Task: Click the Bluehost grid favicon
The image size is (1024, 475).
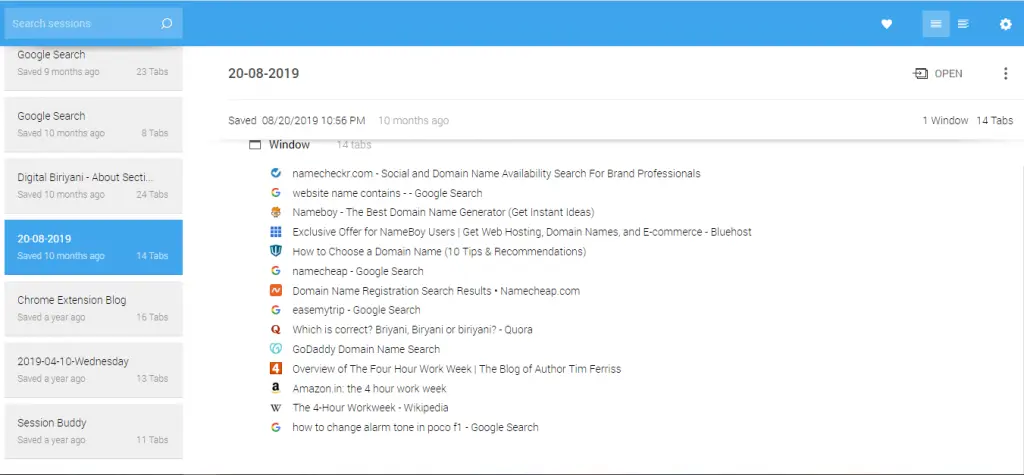Action: click(276, 232)
